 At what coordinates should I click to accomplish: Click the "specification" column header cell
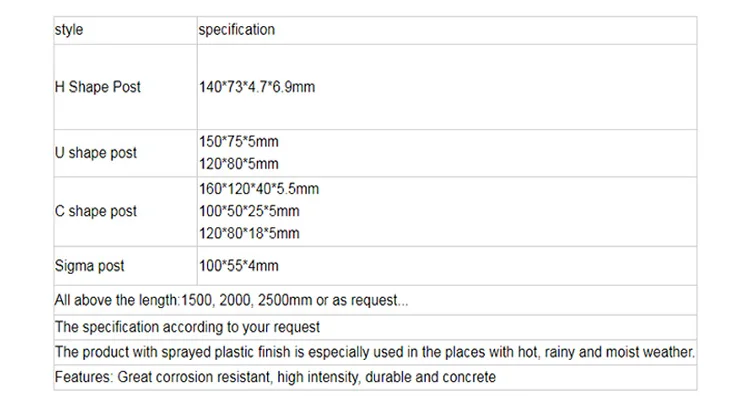click(x=237, y=30)
